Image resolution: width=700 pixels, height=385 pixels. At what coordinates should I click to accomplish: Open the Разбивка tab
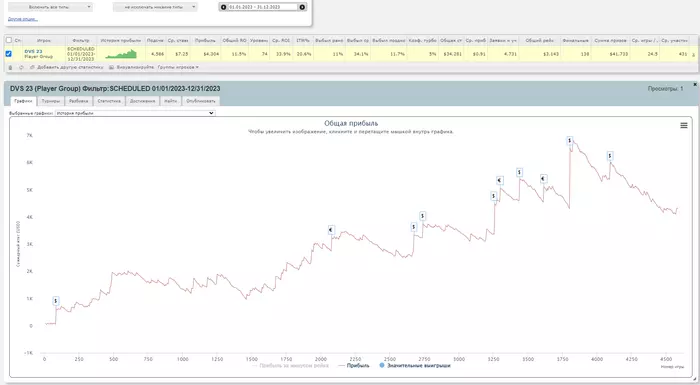click(79, 101)
